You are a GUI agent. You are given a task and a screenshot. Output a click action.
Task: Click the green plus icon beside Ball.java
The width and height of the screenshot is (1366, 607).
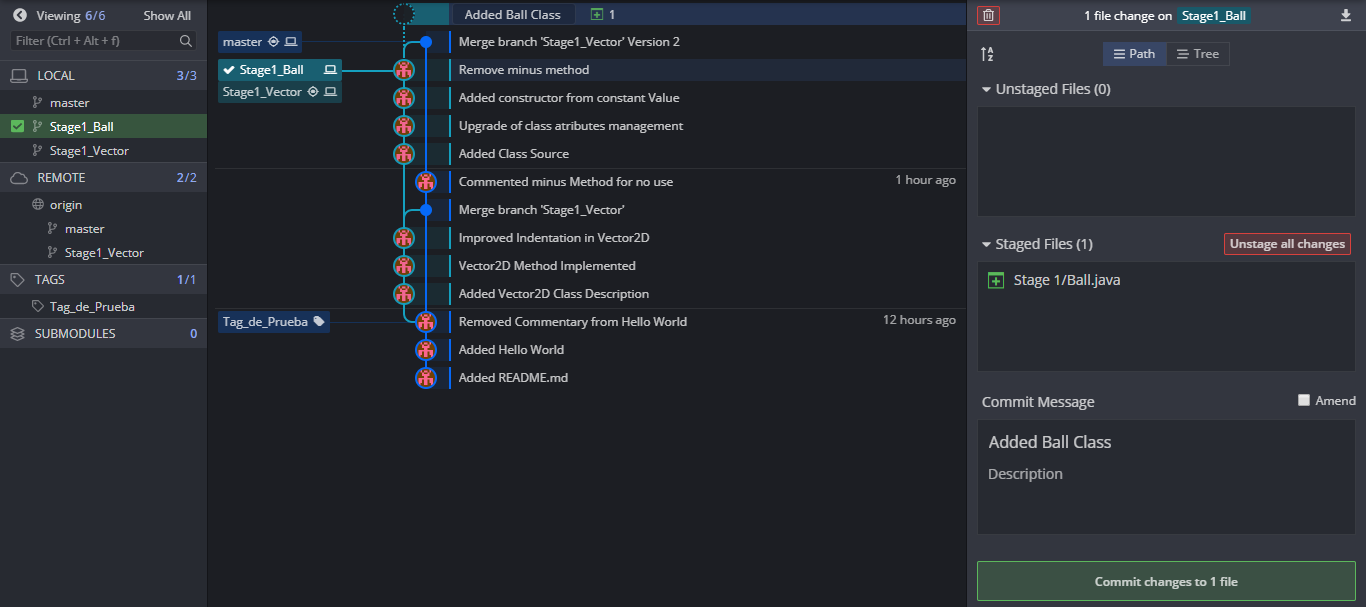(x=995, y=280)
